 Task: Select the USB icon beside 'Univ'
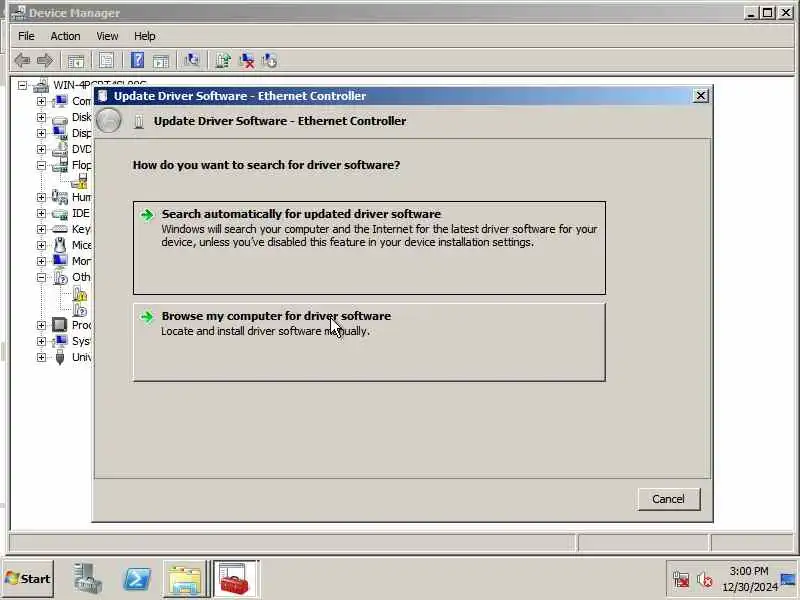coord(60,357)
